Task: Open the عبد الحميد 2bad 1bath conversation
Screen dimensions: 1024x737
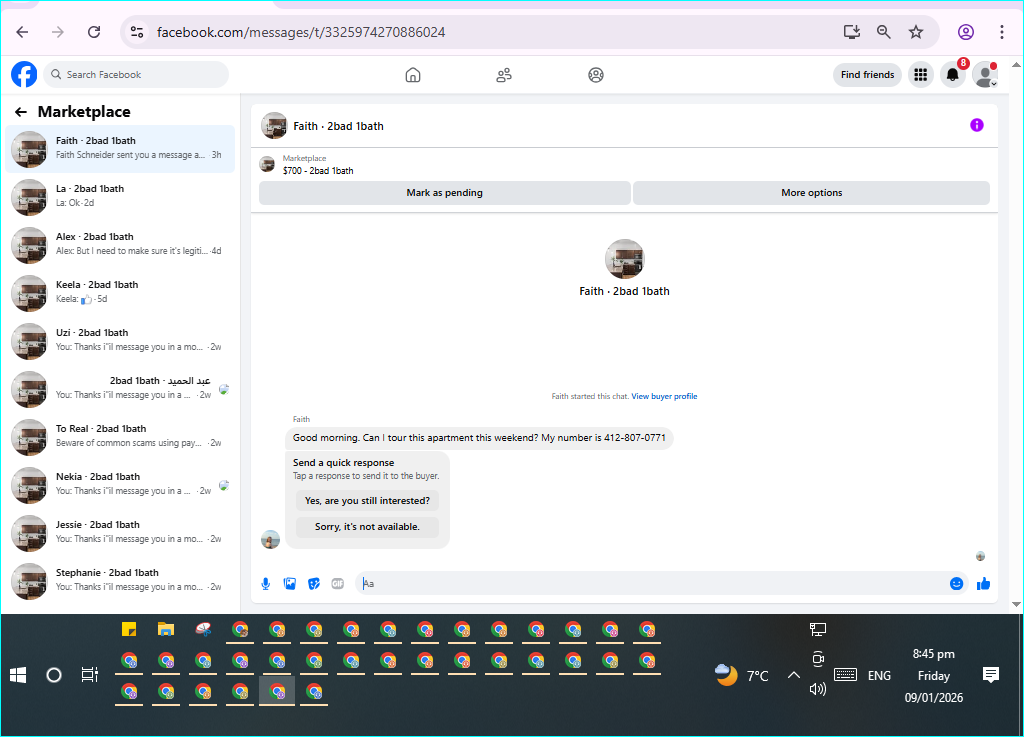Action: (120, 389)
